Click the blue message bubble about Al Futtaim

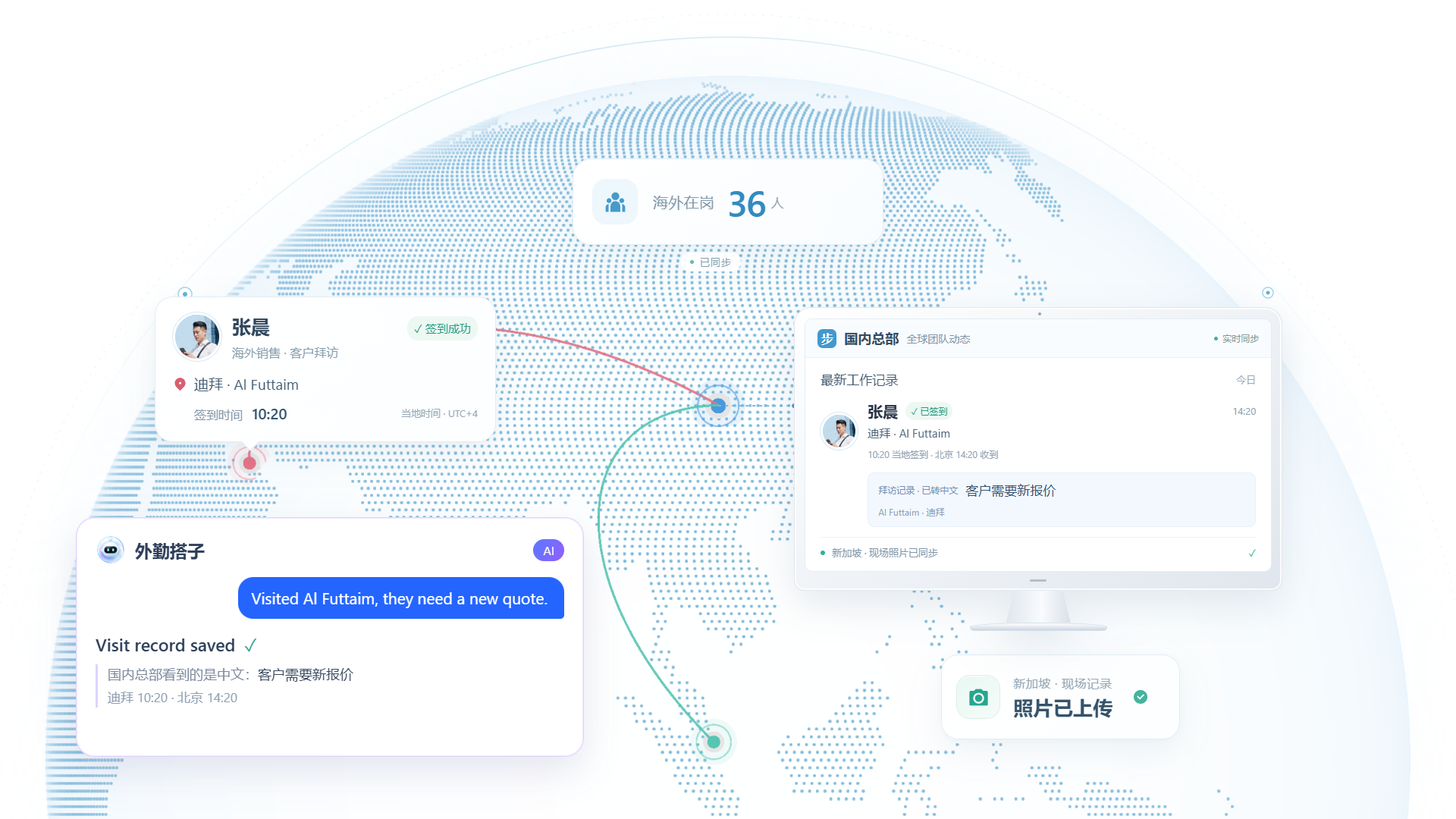click(x=401, y=598)
